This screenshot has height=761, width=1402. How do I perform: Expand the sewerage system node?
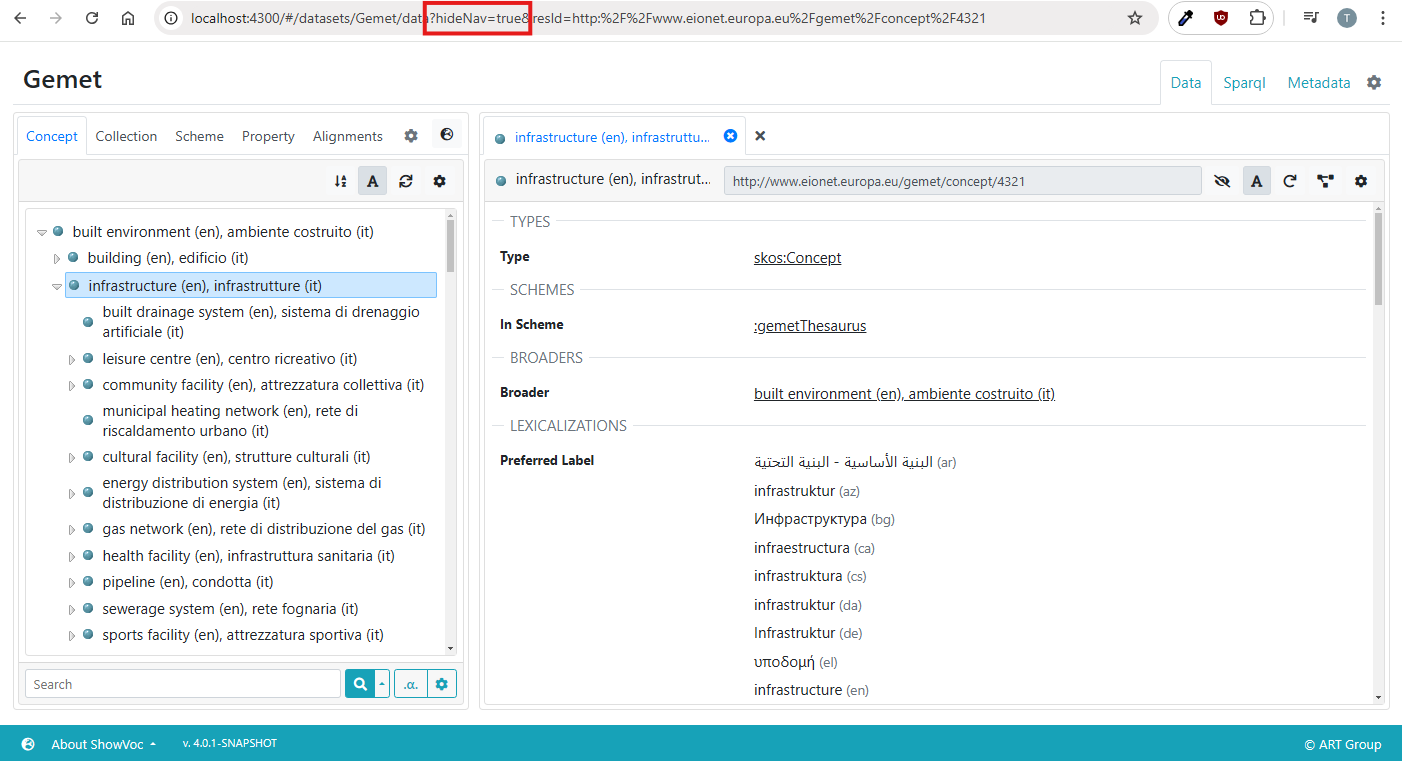tap(72, 609)
